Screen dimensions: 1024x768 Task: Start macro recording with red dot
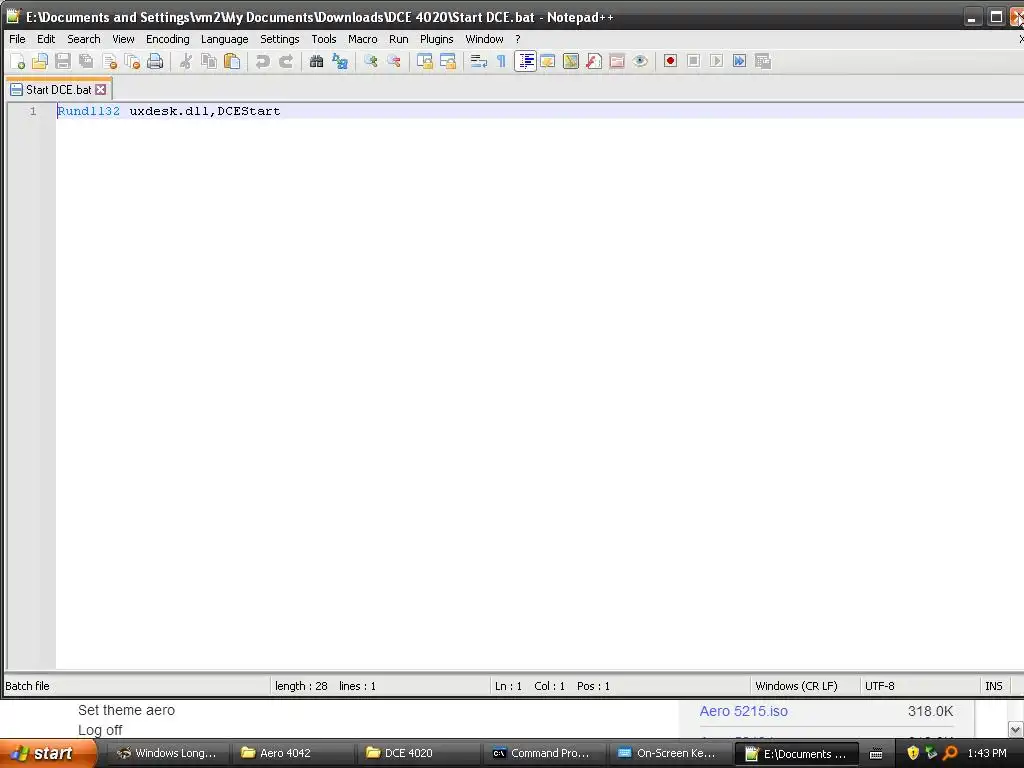click(x=670, y=61)
